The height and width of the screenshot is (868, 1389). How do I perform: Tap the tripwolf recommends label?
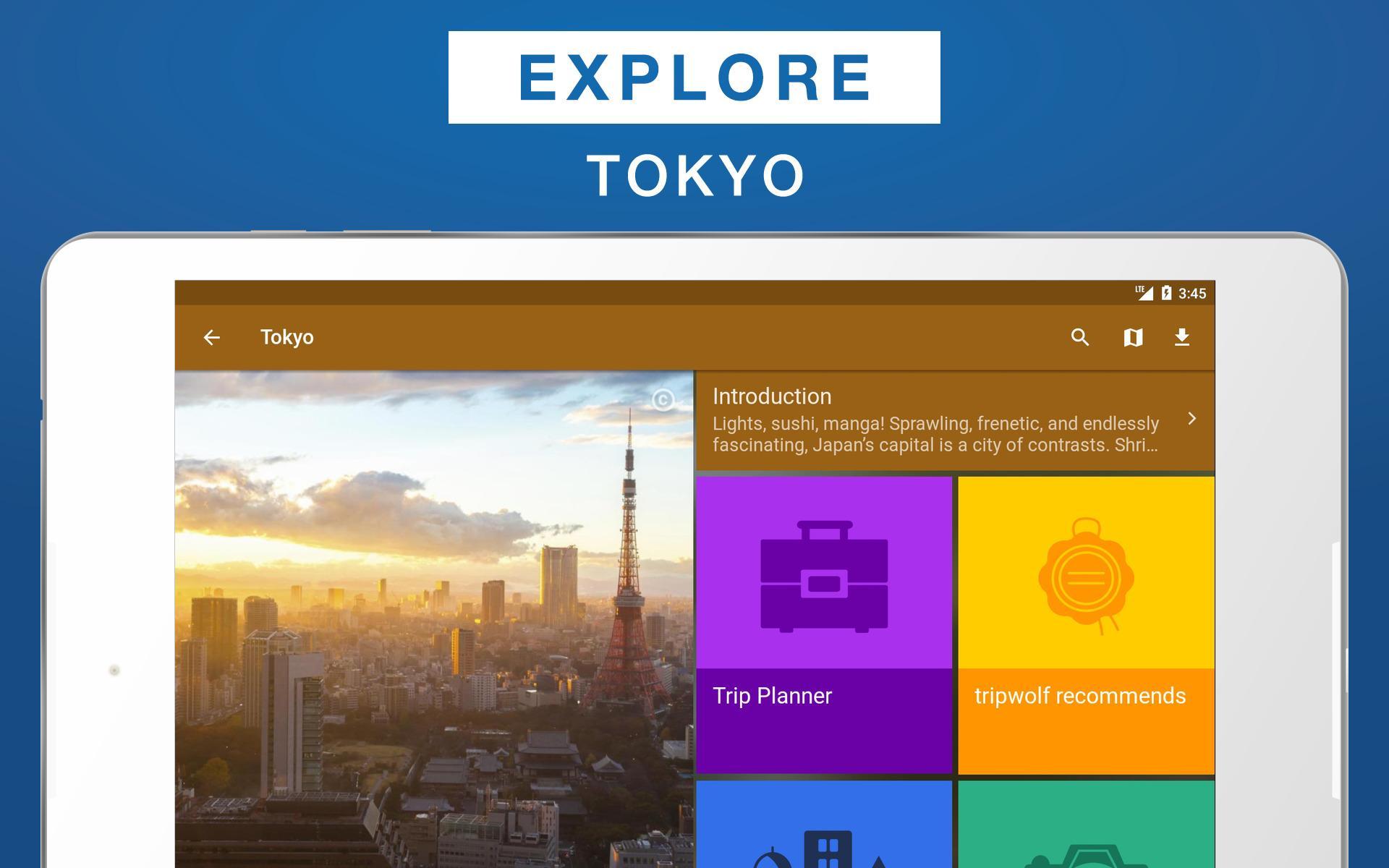[1080, 696]
